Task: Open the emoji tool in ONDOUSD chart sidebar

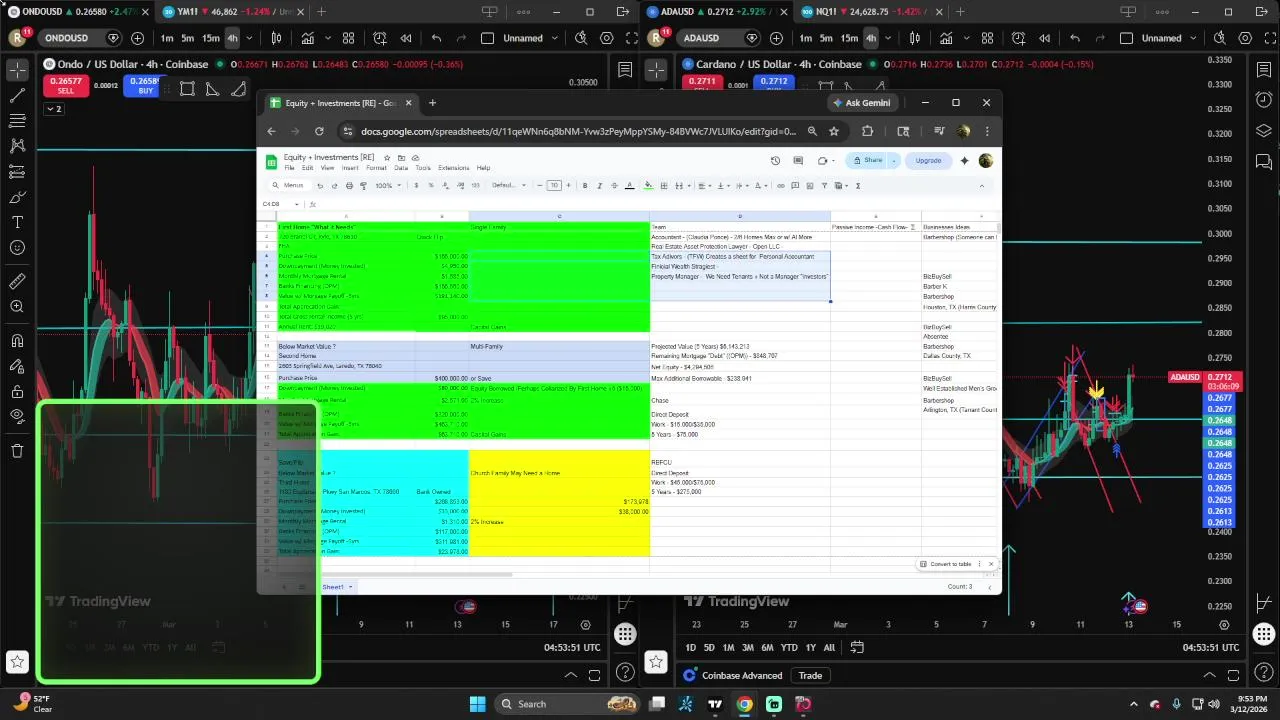Action: click(17, 248)
